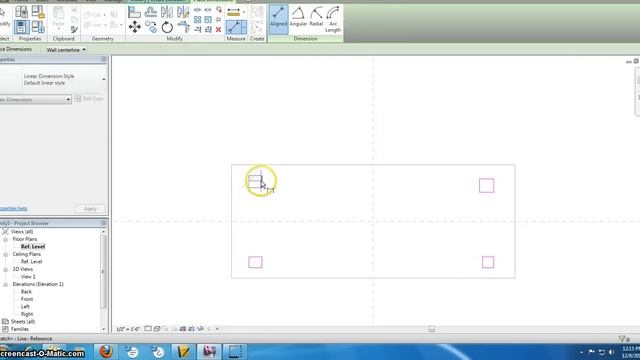Viewport: 640px width, 360px height.
Task: Click the Family Types icon
Action: (x=38, y=27)
